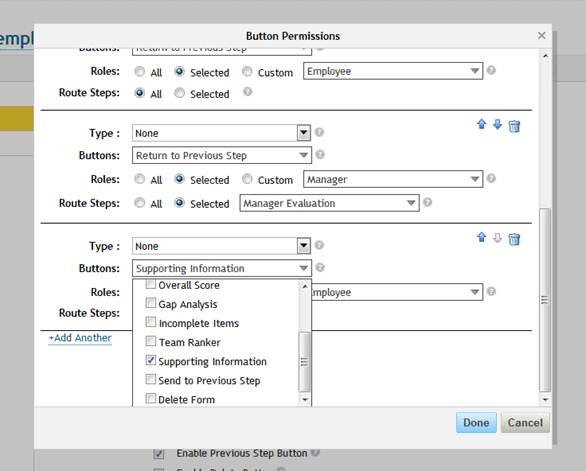Click the +Add Another link
This screenshot has height=471, width=586.
point(80,338)
